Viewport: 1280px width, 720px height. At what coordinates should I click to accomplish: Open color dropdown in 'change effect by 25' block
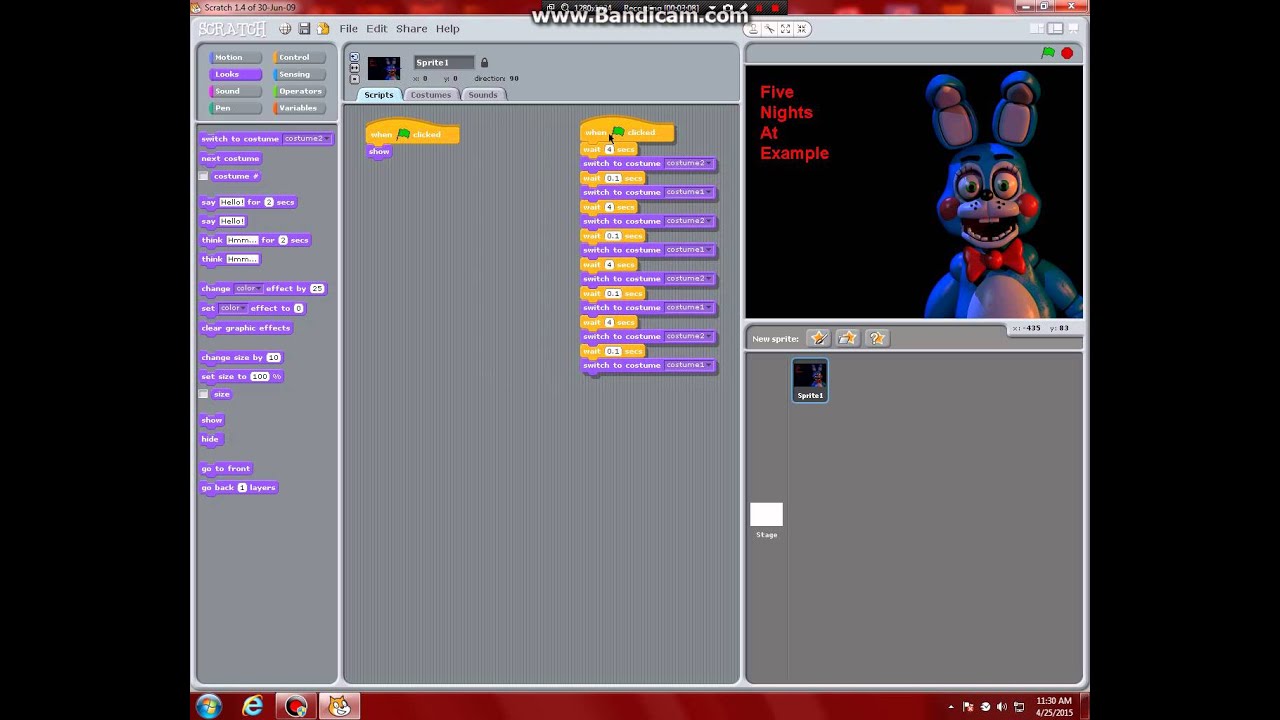pyautogui.click(x=248, y=288)
